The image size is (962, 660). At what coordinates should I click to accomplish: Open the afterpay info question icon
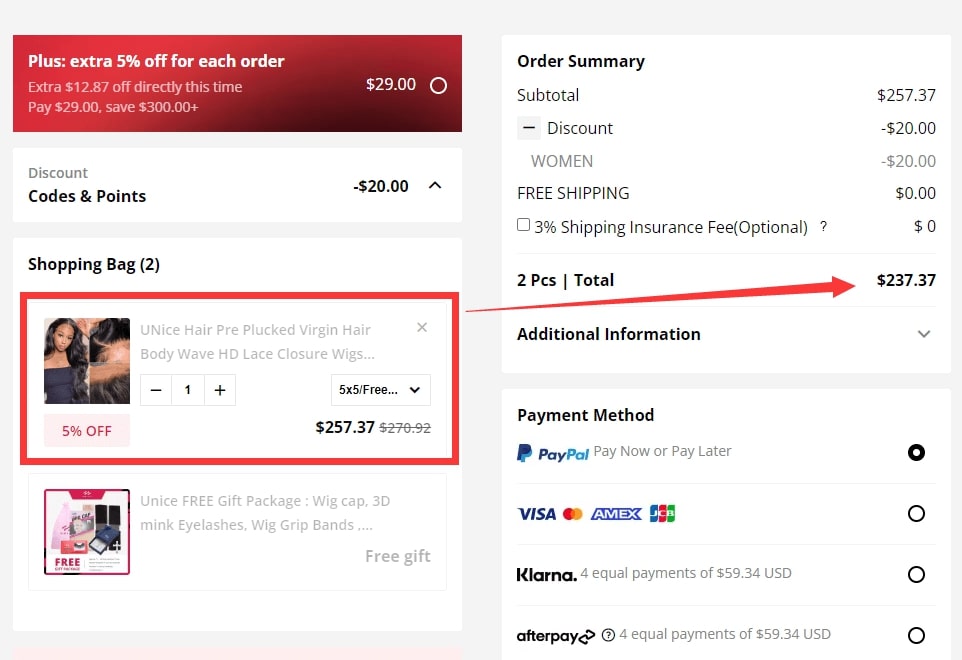click(x=608, y=635)
